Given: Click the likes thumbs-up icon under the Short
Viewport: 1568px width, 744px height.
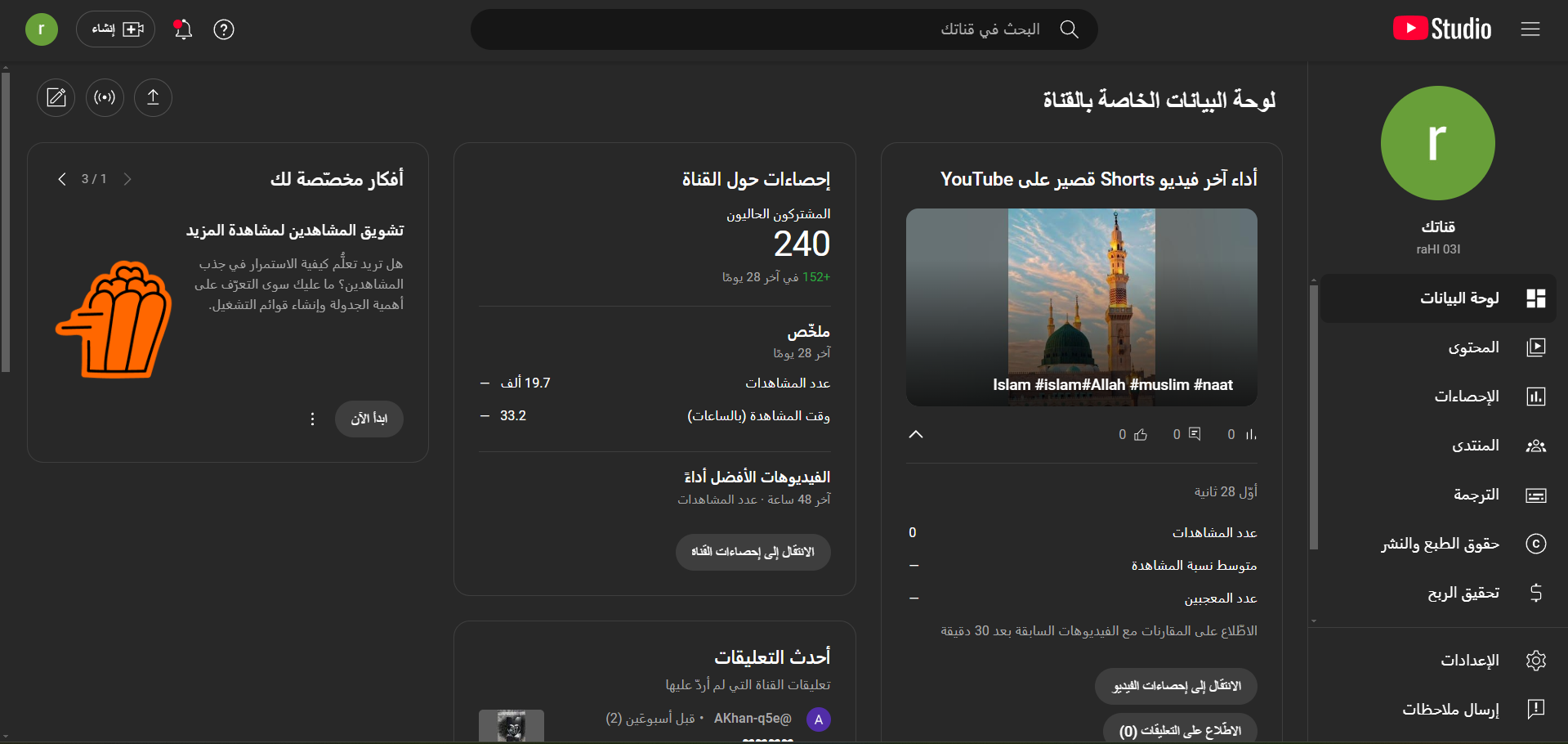Looking at the screenshot, I should [1141, 435].
